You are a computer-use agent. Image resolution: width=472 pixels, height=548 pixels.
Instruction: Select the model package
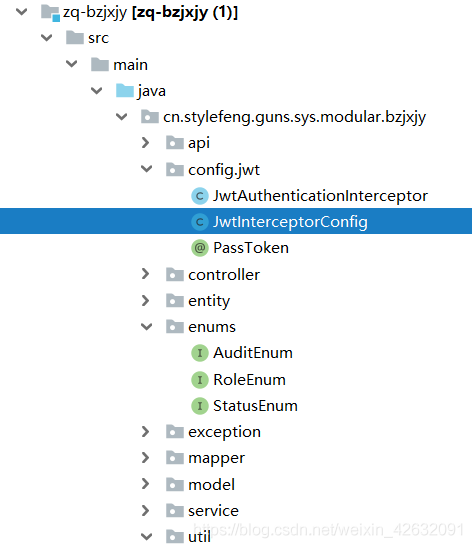[211, 485]
